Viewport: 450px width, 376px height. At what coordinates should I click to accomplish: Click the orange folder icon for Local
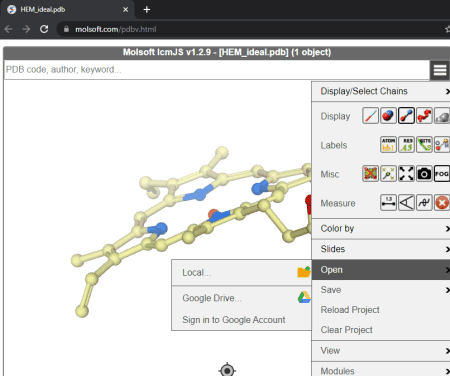[304, 272]
